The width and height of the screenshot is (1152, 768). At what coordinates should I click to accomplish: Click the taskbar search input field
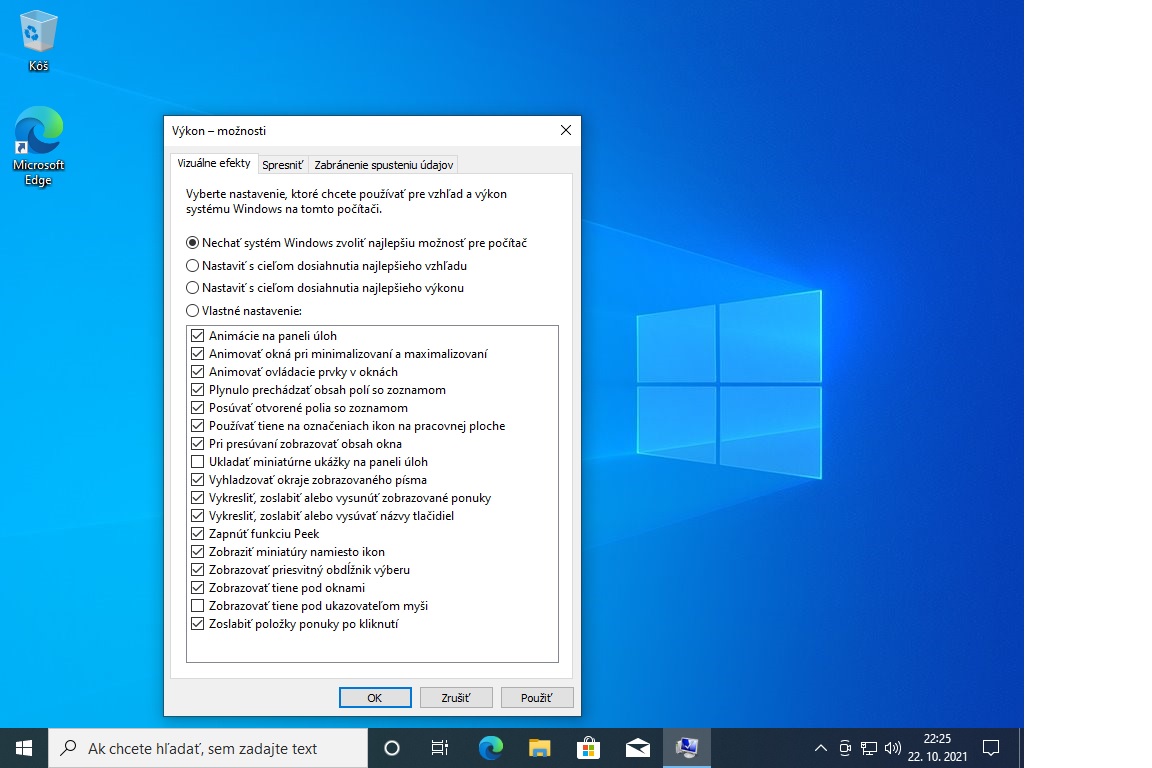(x=210, y=748)
